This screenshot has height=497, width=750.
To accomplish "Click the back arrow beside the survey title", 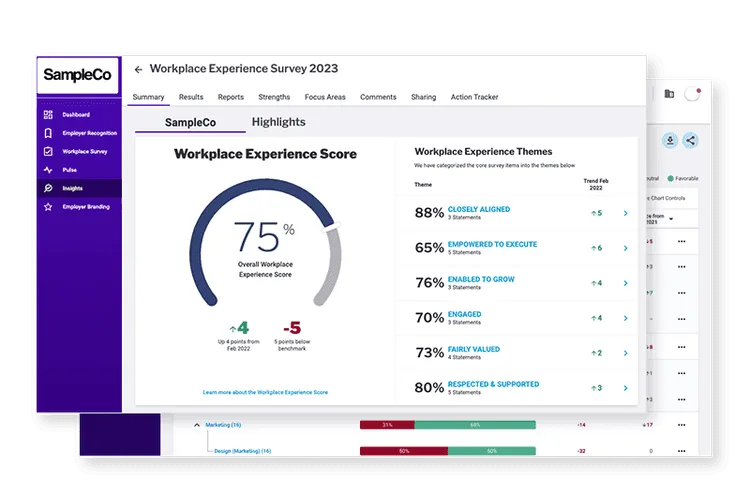I will [138, 70].
